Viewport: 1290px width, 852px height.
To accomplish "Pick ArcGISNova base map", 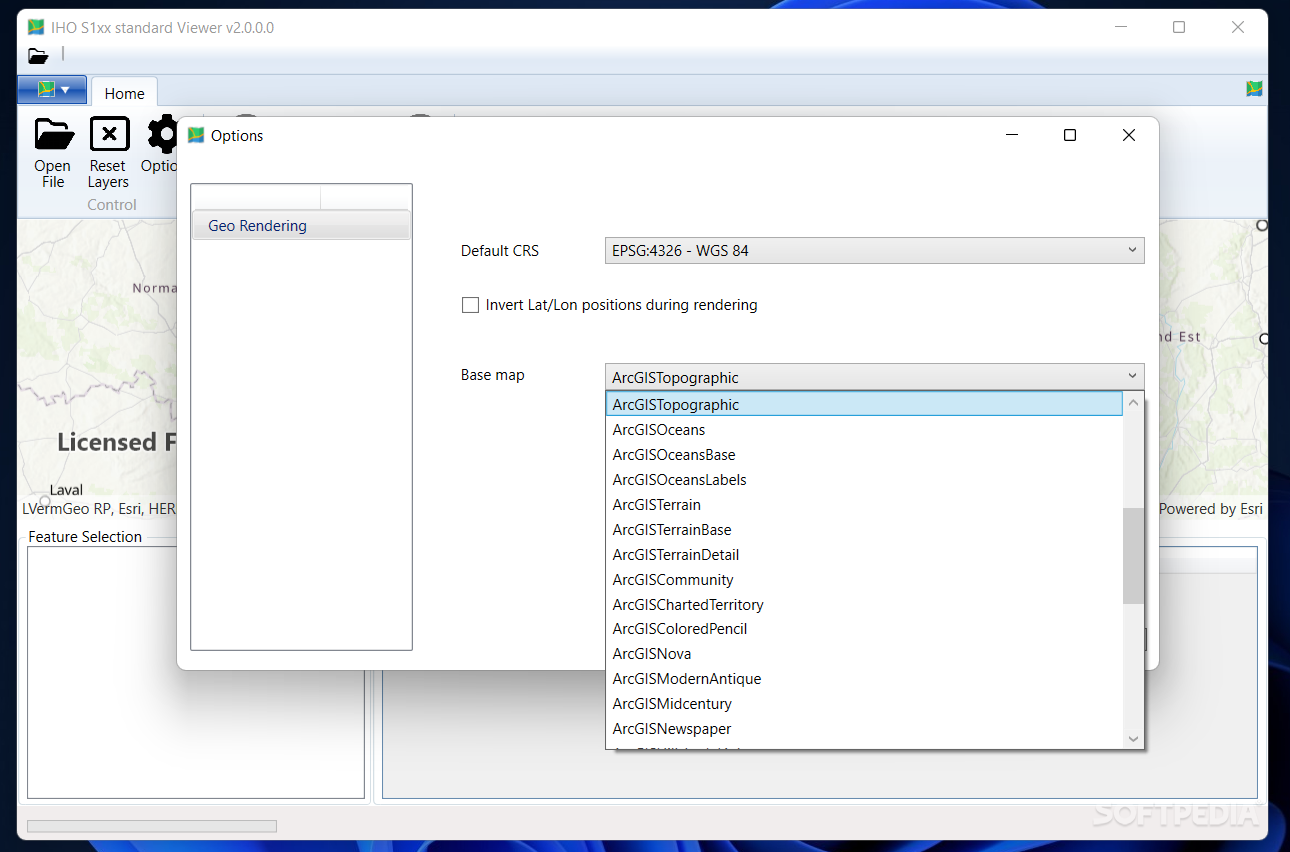I will point(864,654).
